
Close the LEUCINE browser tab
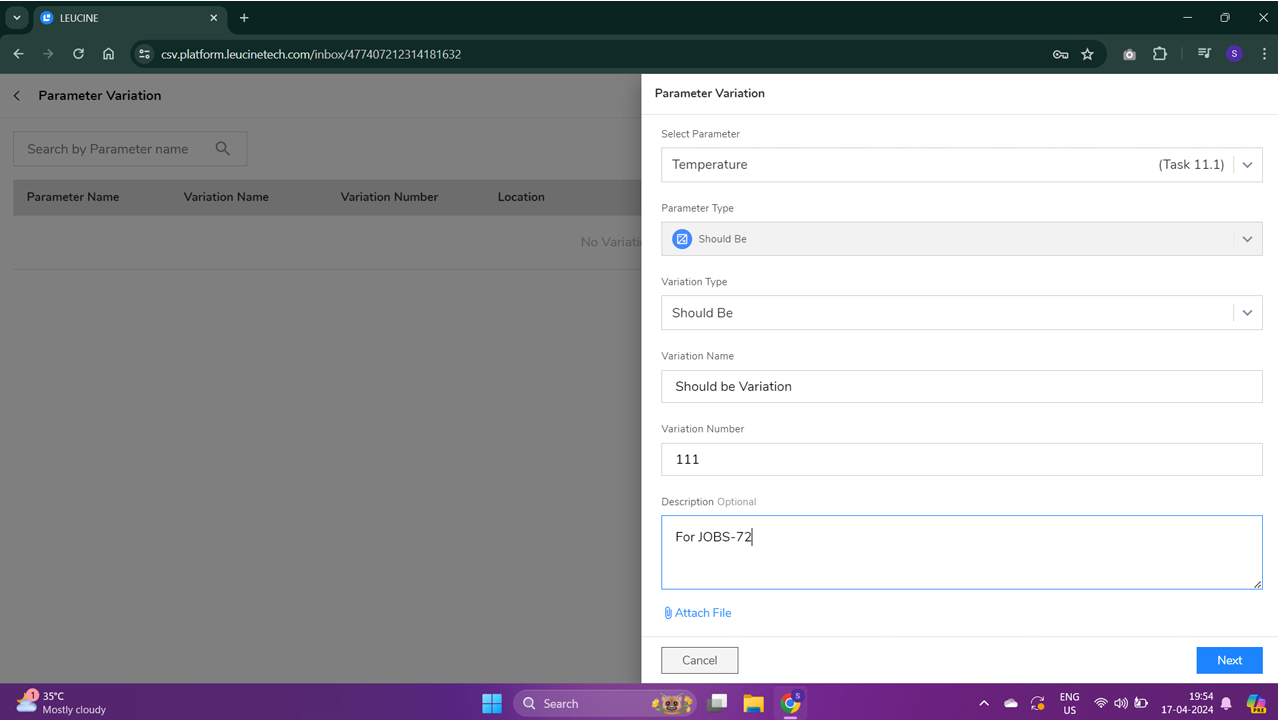pyautogui.click(x=214, y=18)
